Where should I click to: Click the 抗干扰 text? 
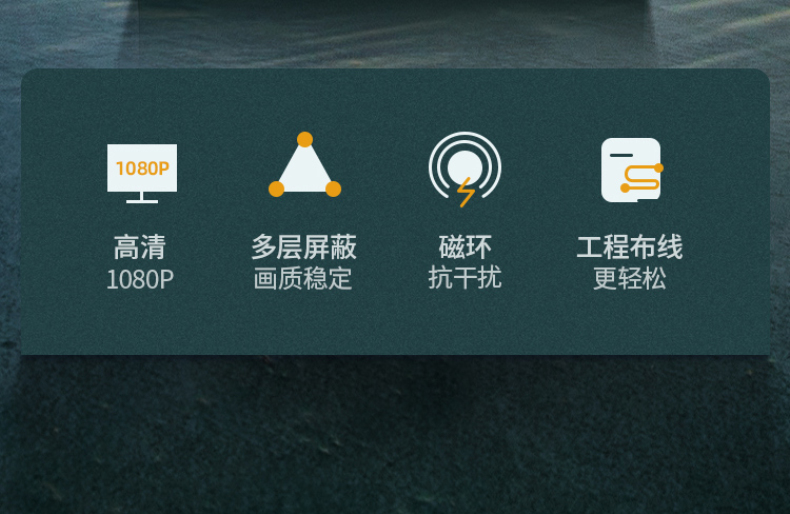[x=465, y=278]
